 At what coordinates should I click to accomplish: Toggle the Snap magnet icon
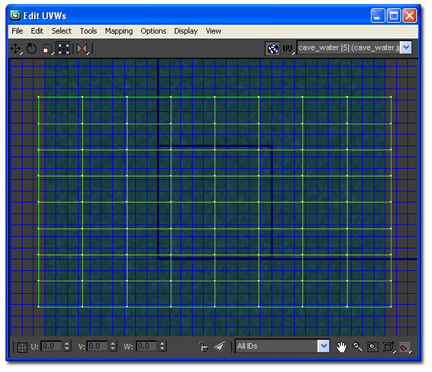click(405, 347)
